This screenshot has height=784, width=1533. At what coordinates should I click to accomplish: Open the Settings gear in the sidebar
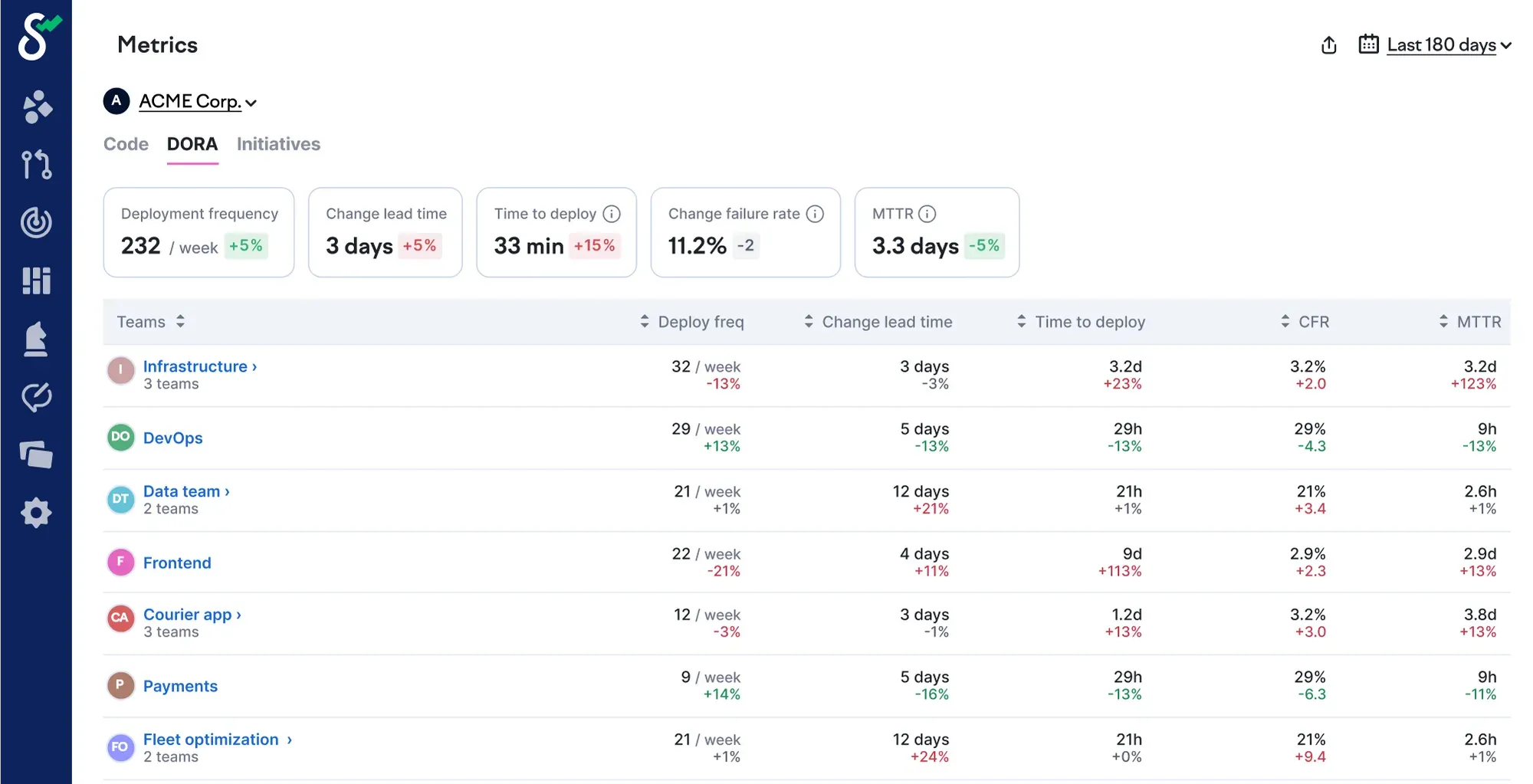(36, 513)
